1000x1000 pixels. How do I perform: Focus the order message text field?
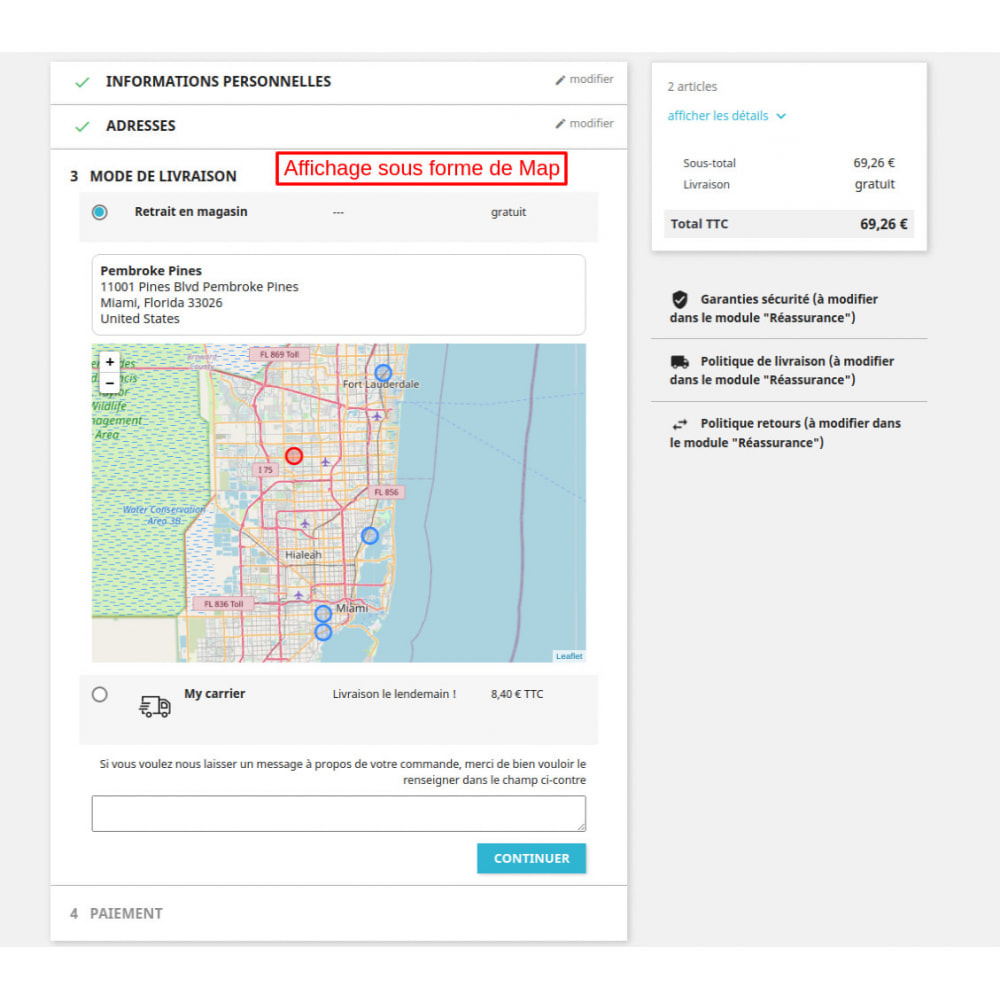pos(339,813)
